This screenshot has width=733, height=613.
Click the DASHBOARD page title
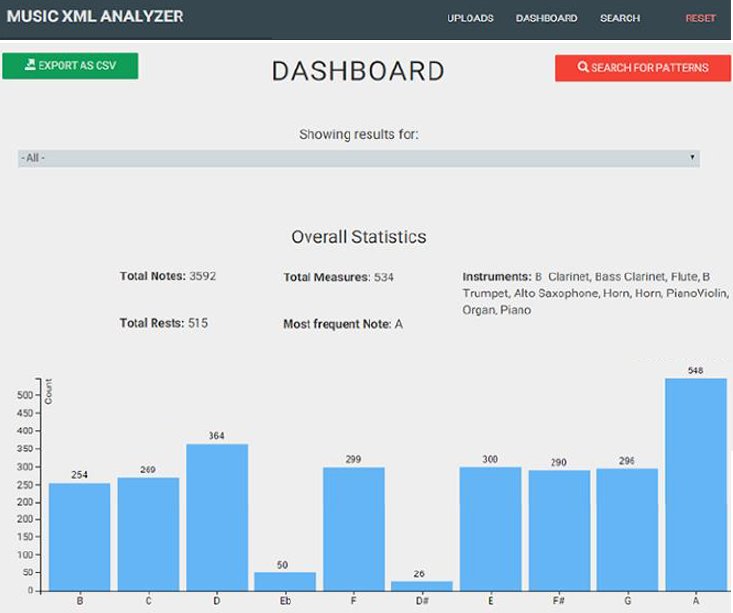(358, 71)
